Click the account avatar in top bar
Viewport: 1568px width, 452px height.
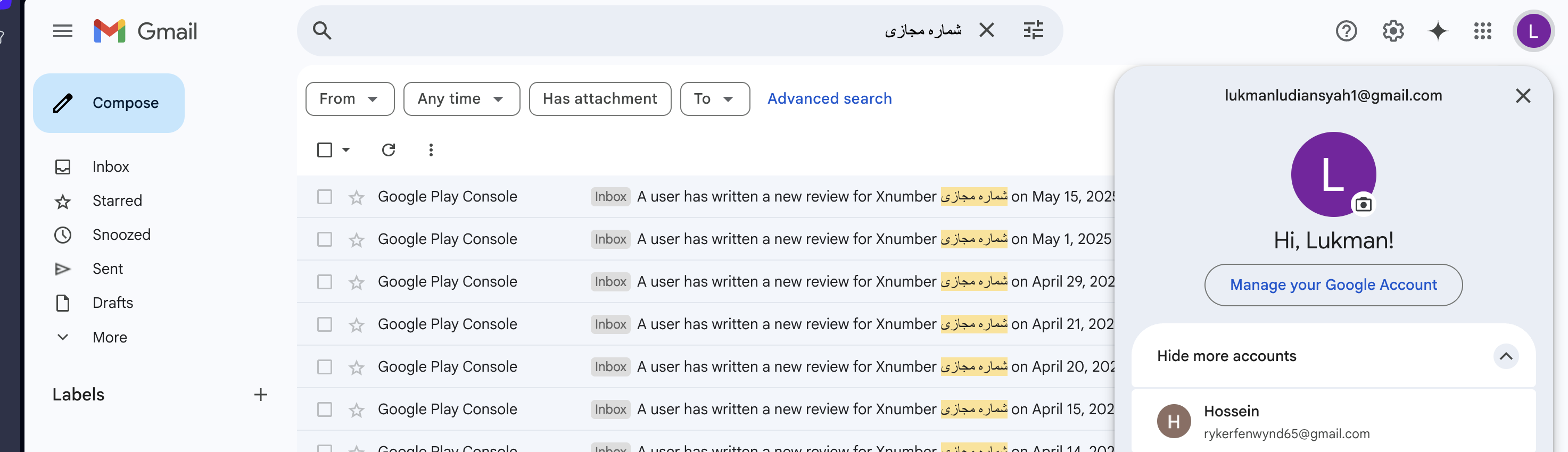1533,31
